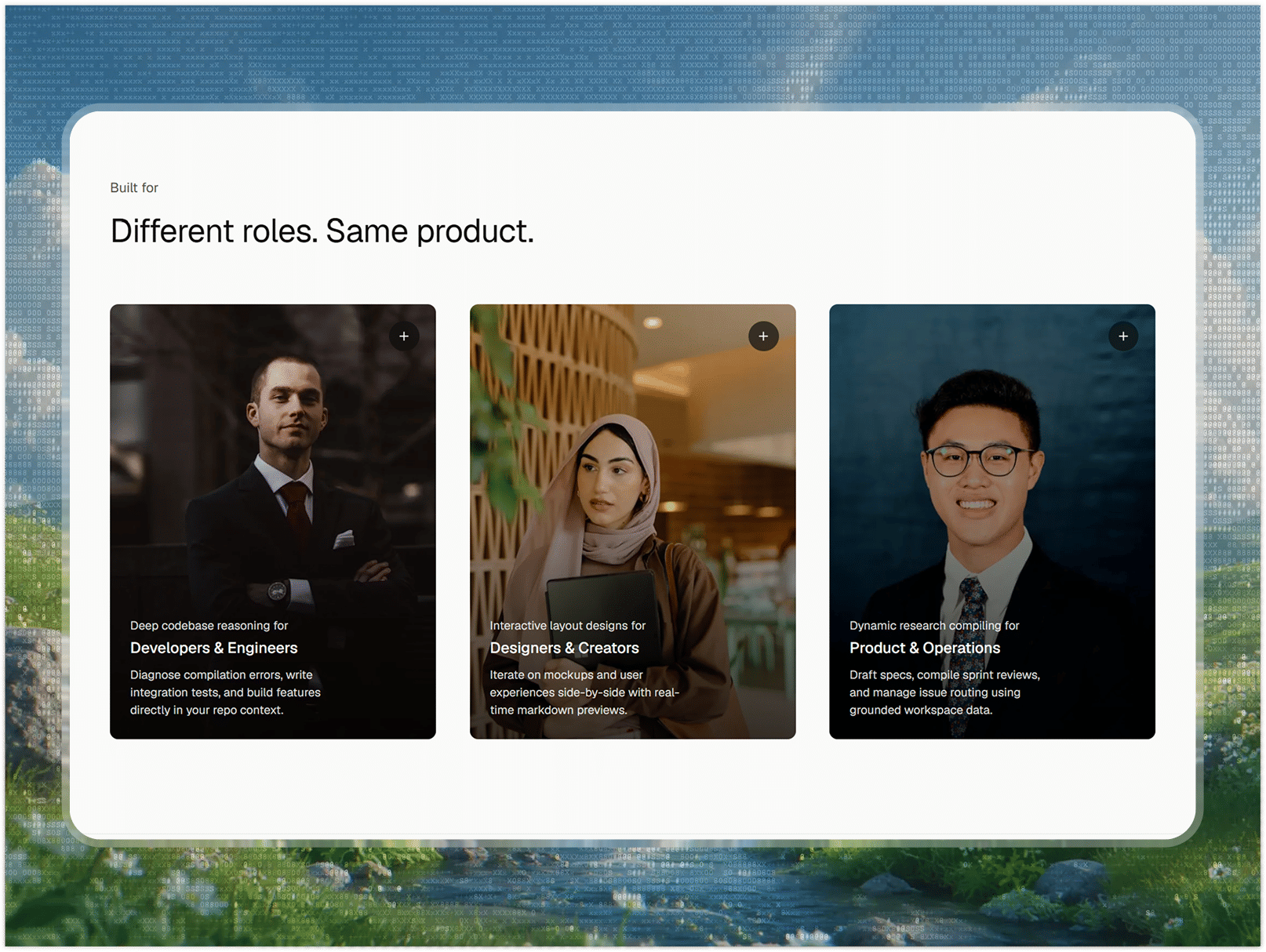Viewport: 1266px width, 952px height.
Task: Expand the Developers & Engineers card plus icon
Action: coord(404,336)
